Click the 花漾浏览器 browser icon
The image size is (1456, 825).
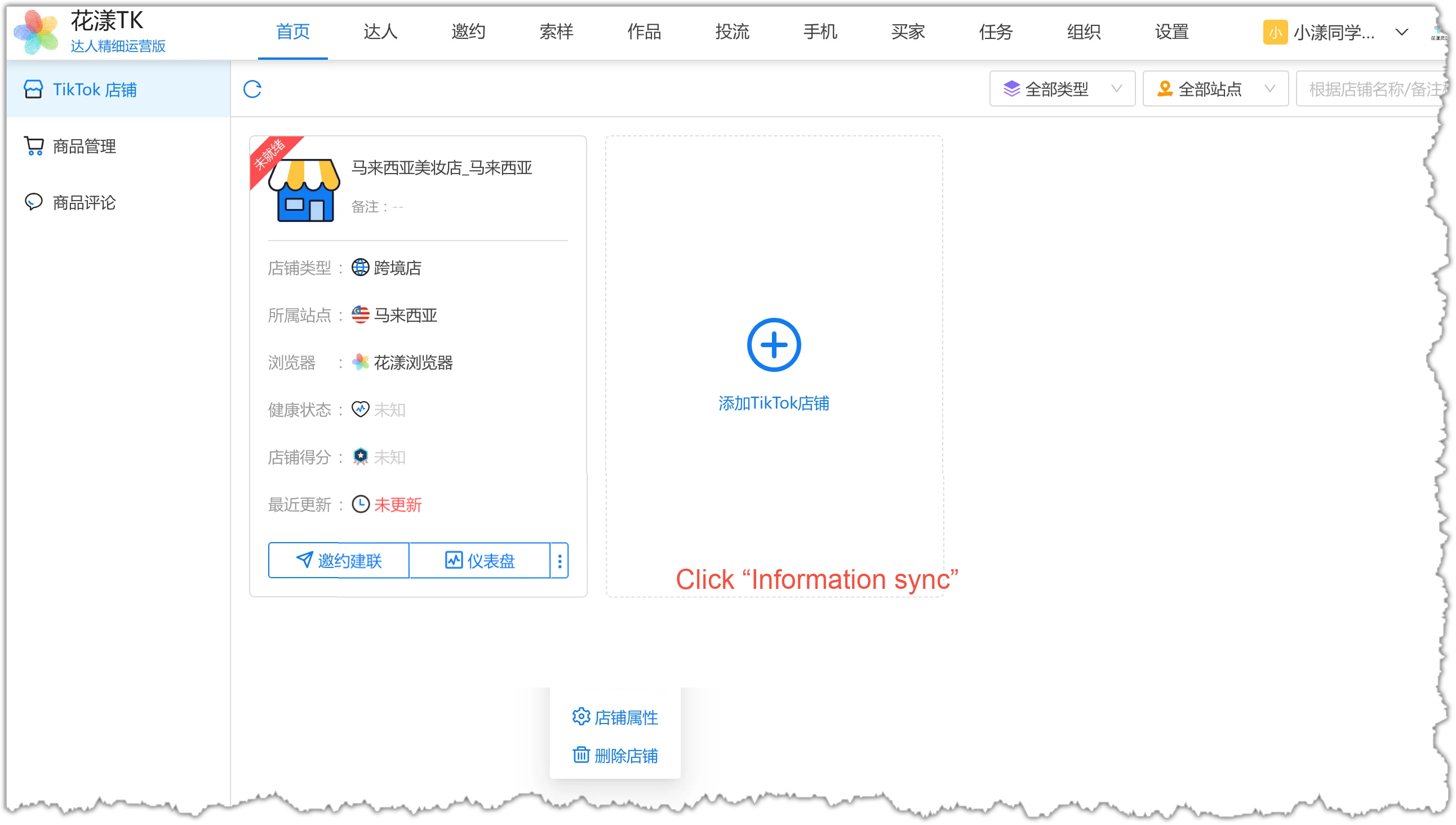click(360, 362)
